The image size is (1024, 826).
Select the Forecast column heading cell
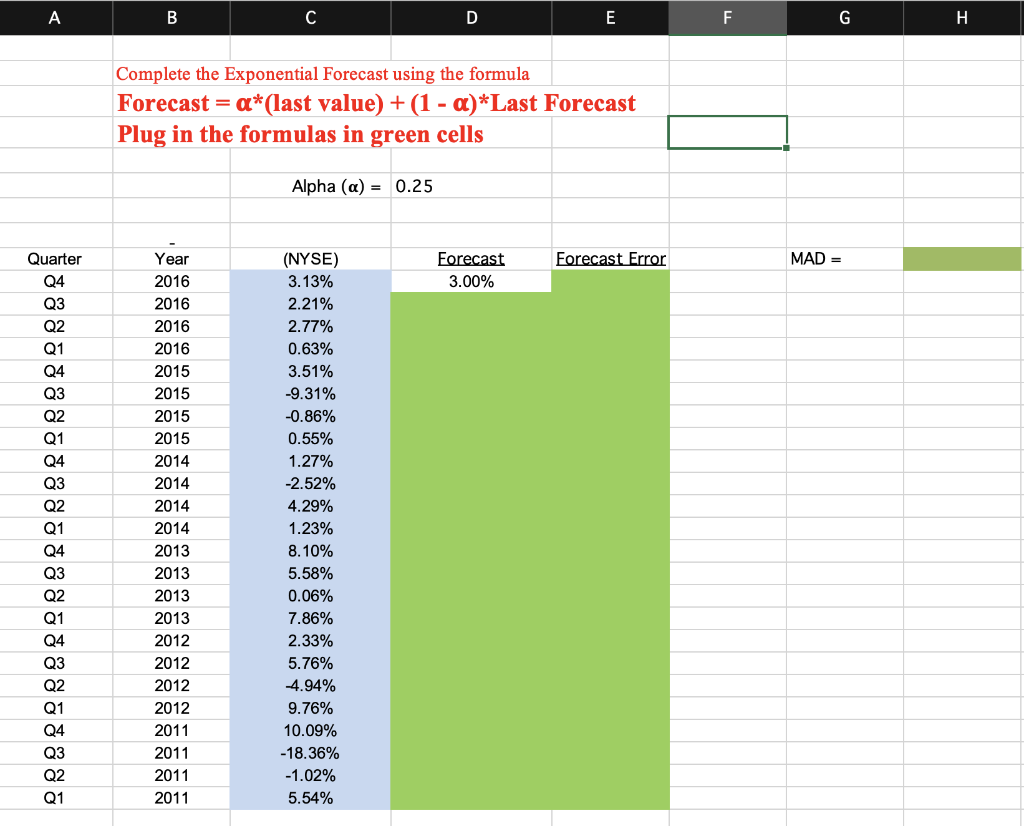pos(470,258)
